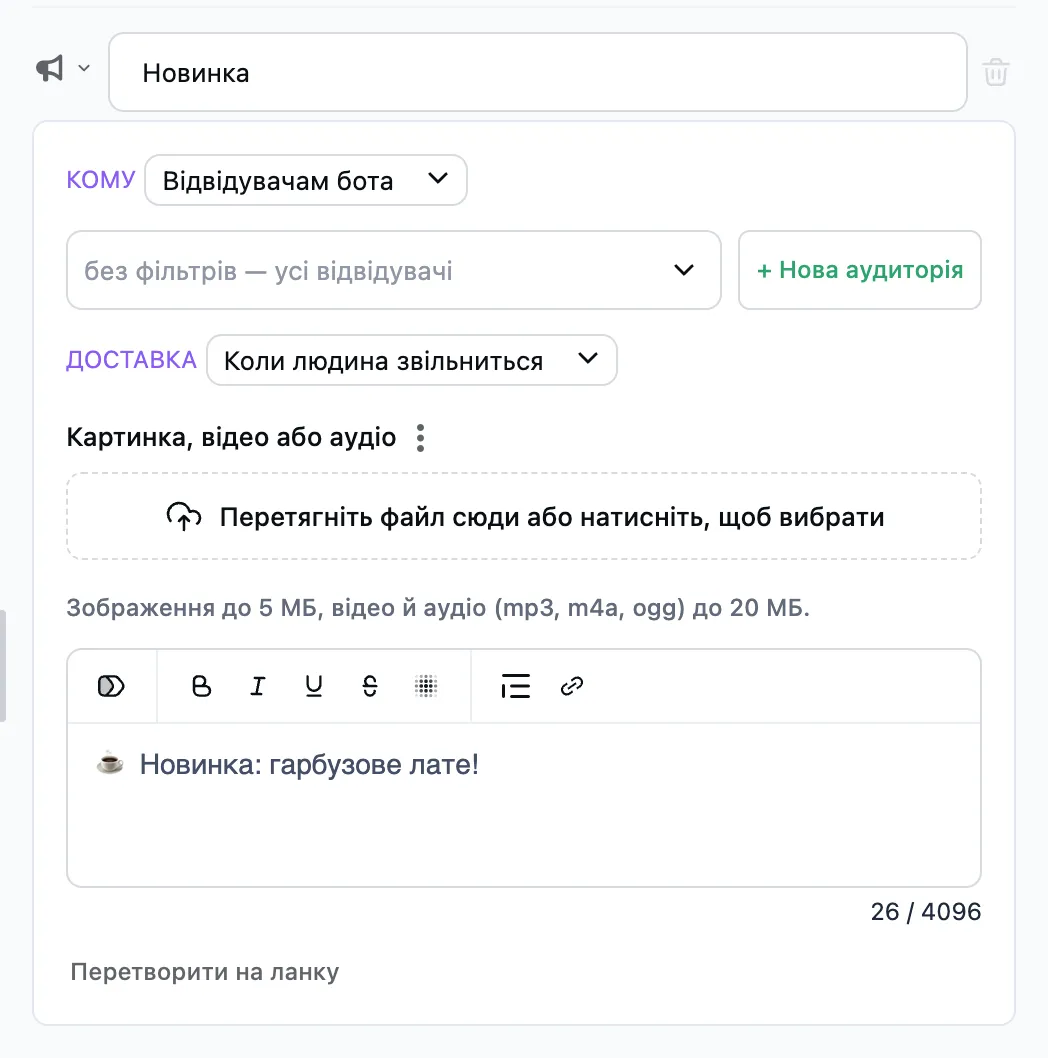1048x1058 pixels.
Task: Click the title field containing Новинка
Action: (538, 72)
